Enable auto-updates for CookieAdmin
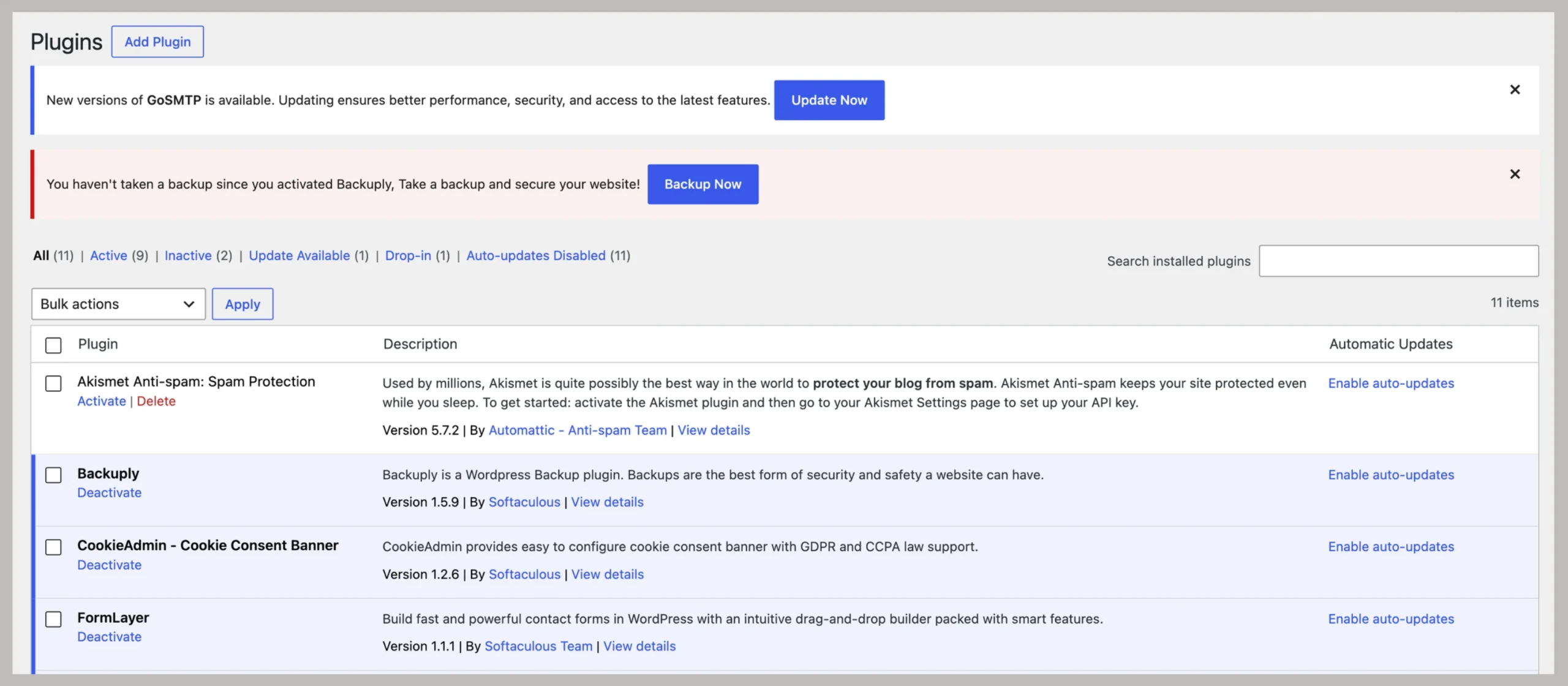 1391,546
